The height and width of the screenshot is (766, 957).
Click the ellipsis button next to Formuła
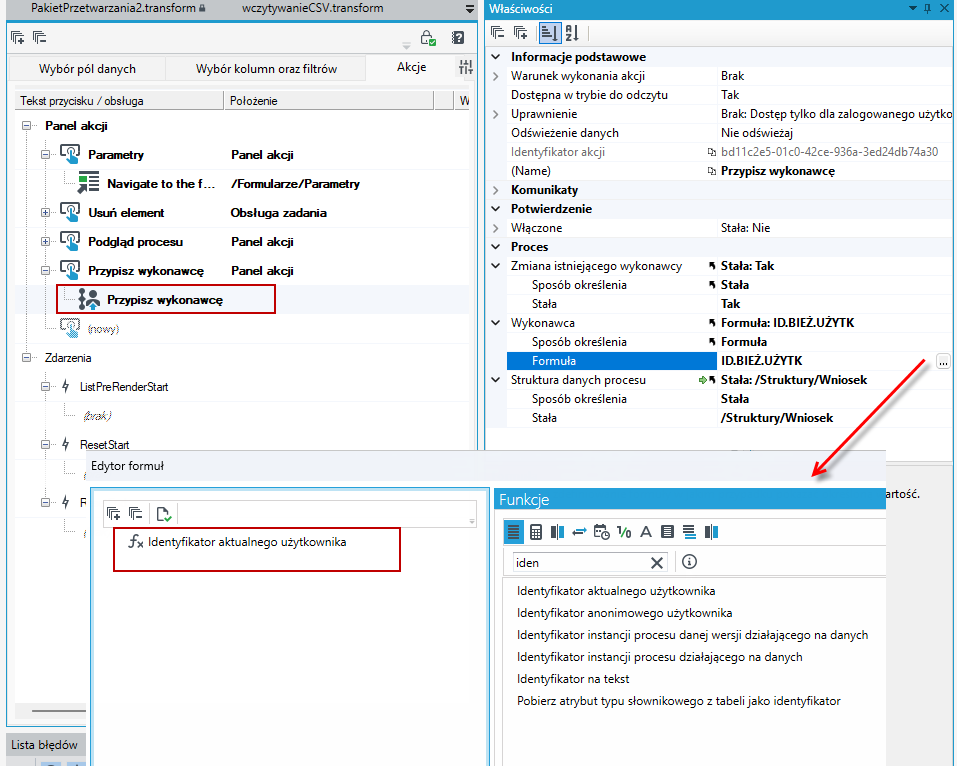pyautogui.click(x=943, y=361)
